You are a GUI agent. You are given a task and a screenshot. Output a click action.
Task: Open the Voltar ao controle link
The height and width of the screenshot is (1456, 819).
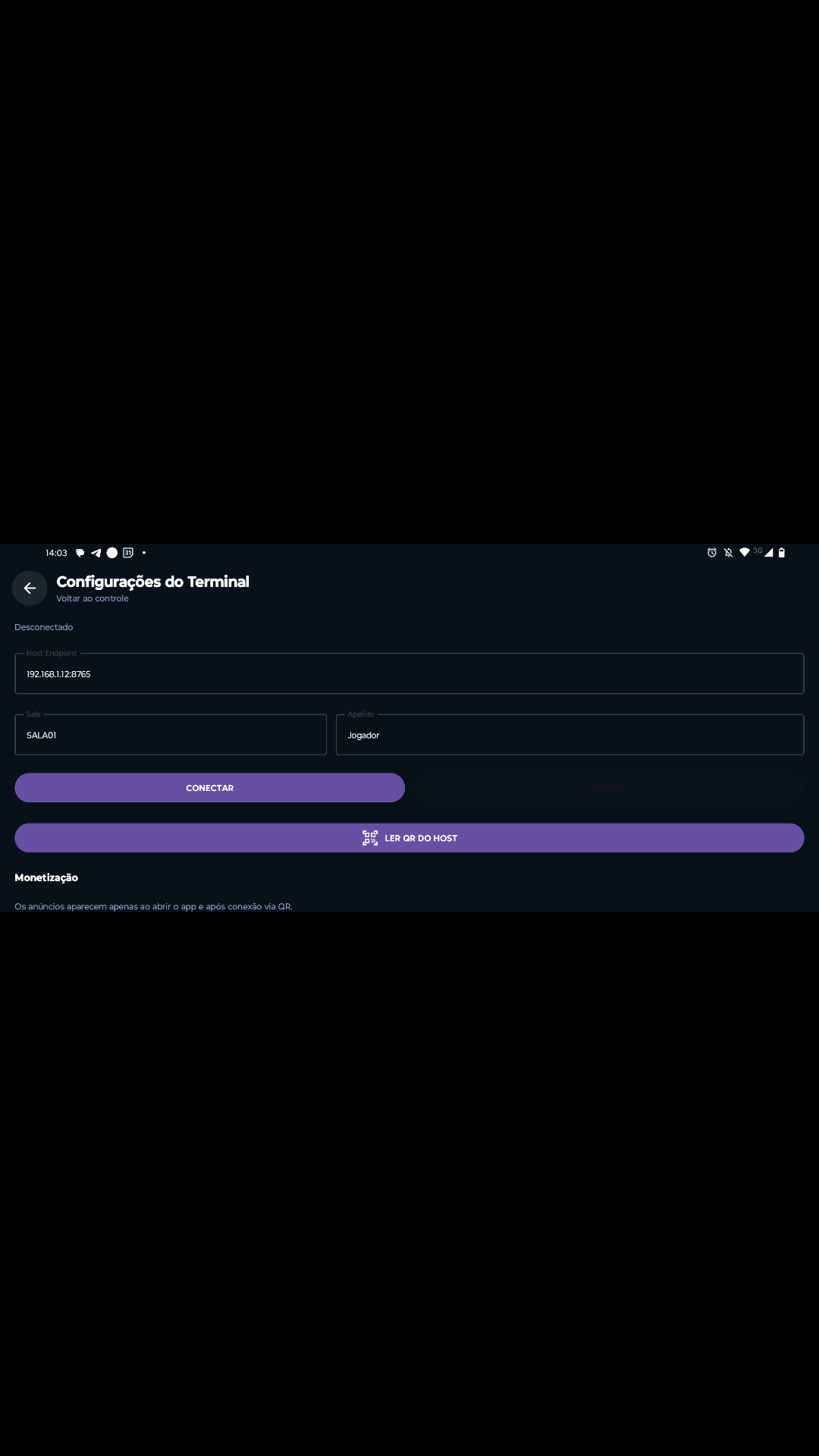[x=92, y=598]
